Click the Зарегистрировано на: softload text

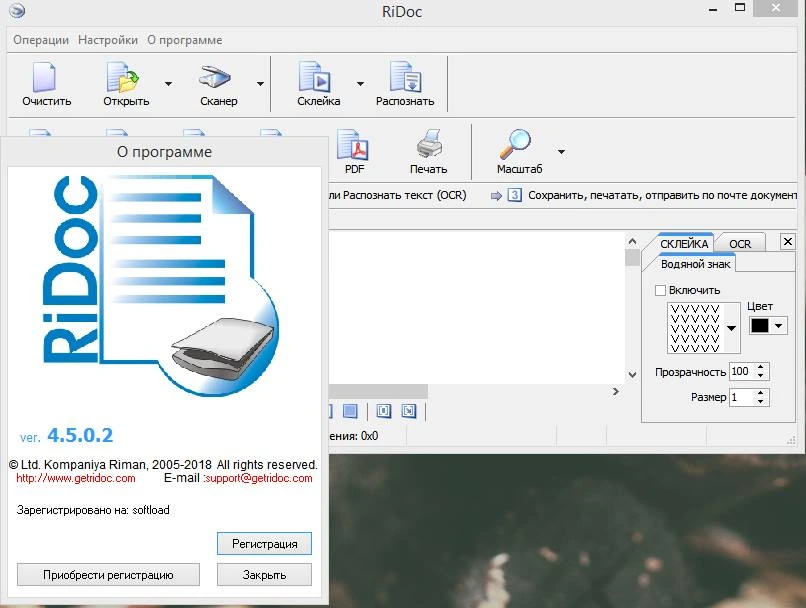point(93,510)
